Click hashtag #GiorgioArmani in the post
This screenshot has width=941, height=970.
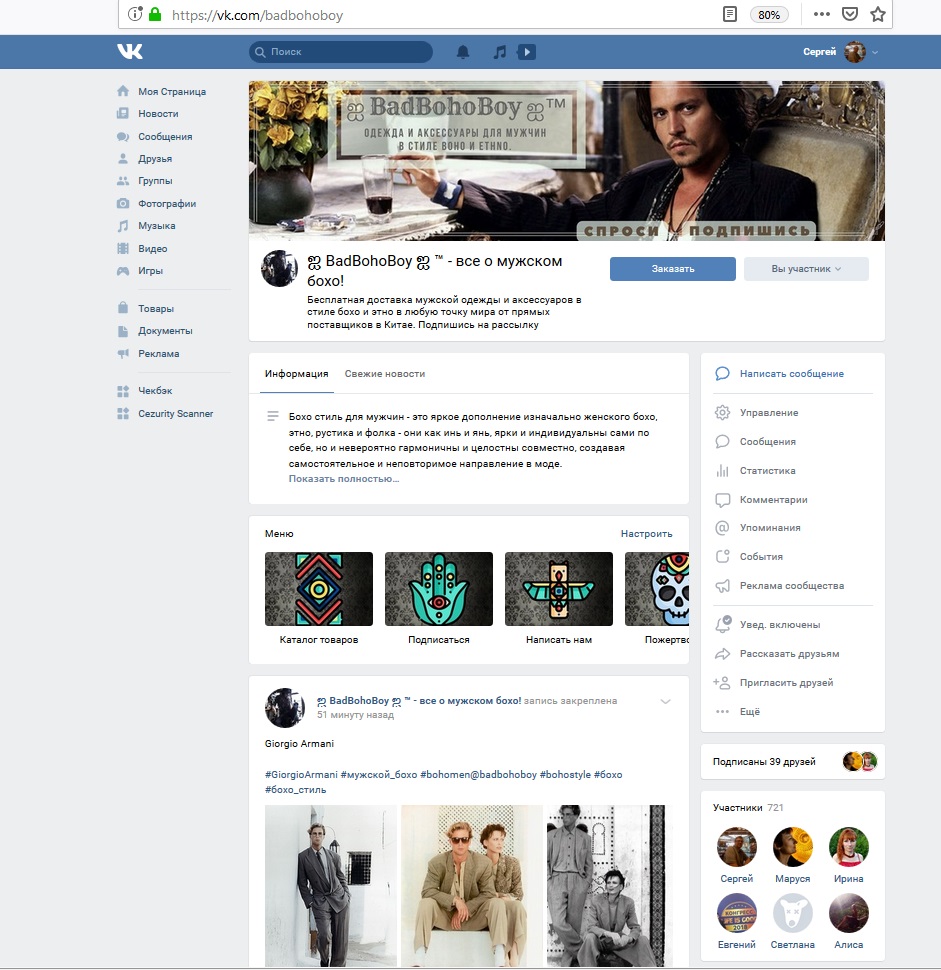pos(301,775)
